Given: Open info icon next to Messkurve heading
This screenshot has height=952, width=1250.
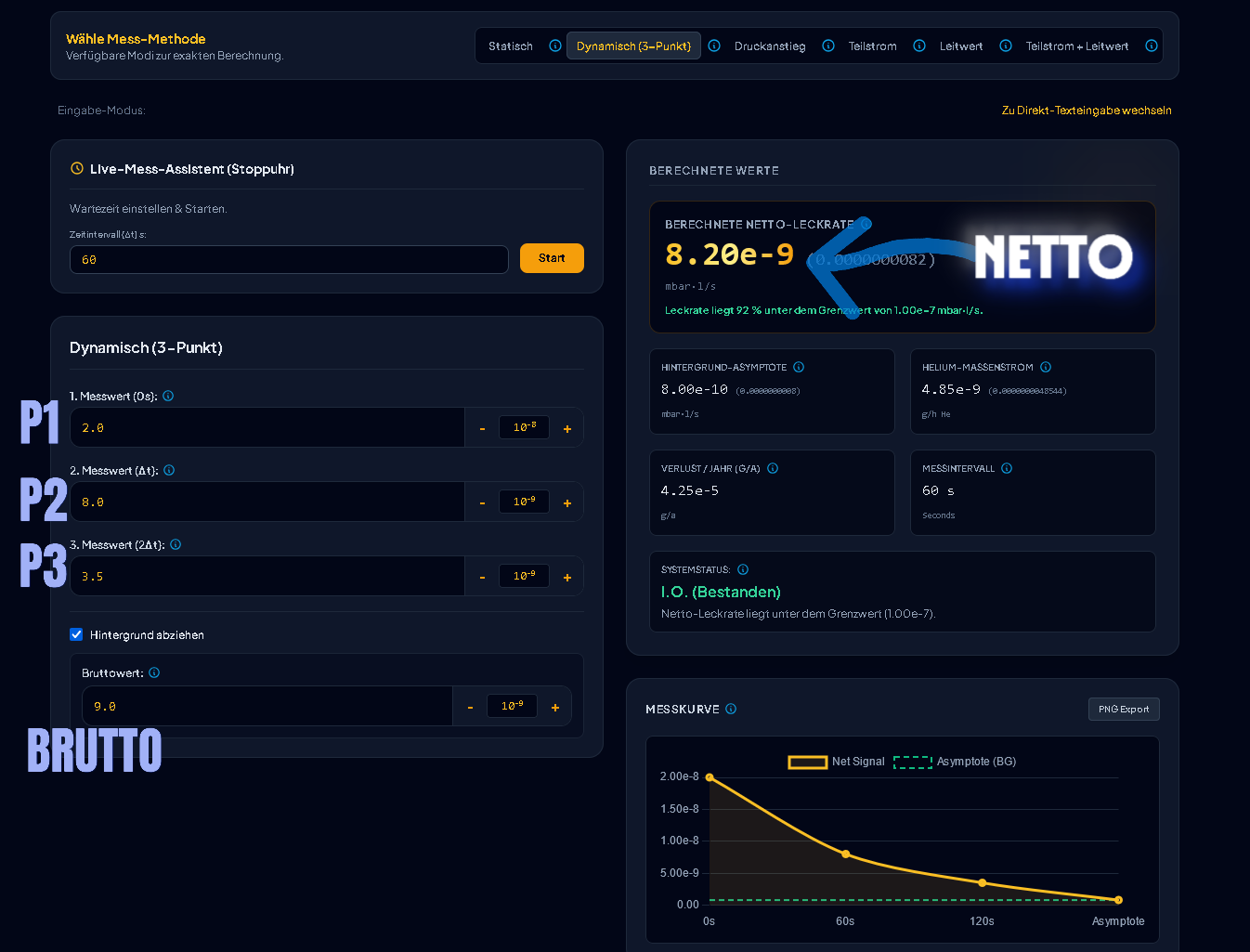Looking at the screenshot, I should [x=731, y=709].
